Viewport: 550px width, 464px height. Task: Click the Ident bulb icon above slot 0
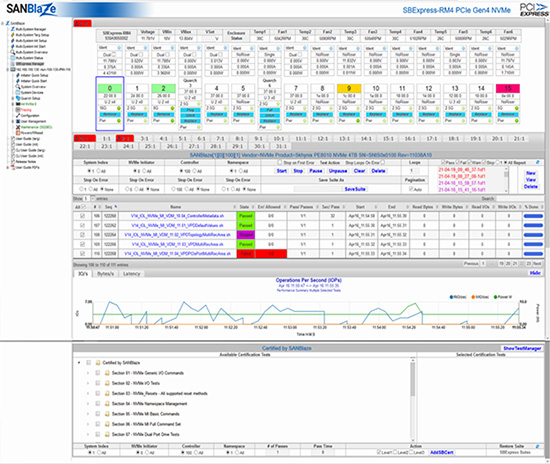(119, 48)
